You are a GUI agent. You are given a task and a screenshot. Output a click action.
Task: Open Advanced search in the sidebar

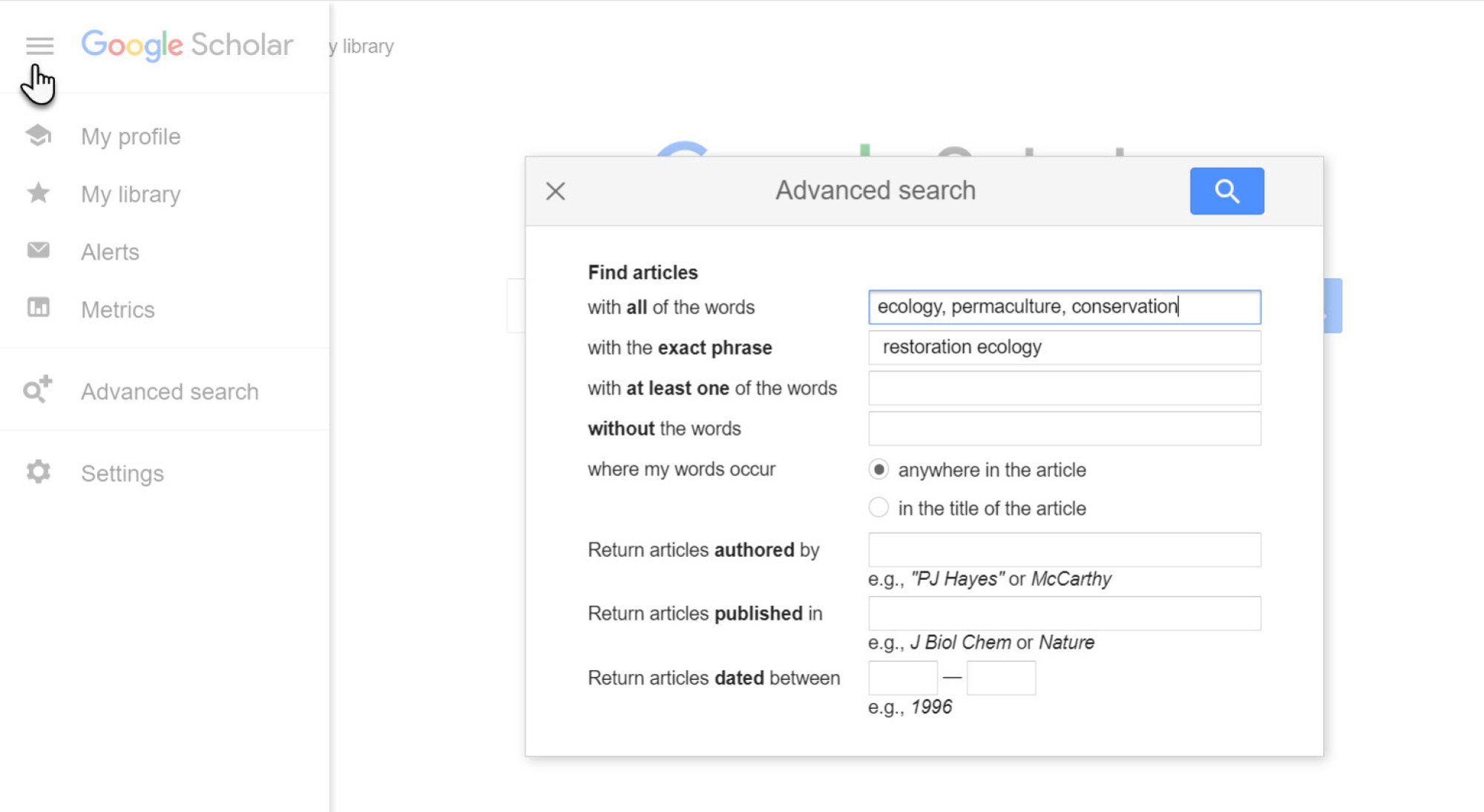click(170, 392)
